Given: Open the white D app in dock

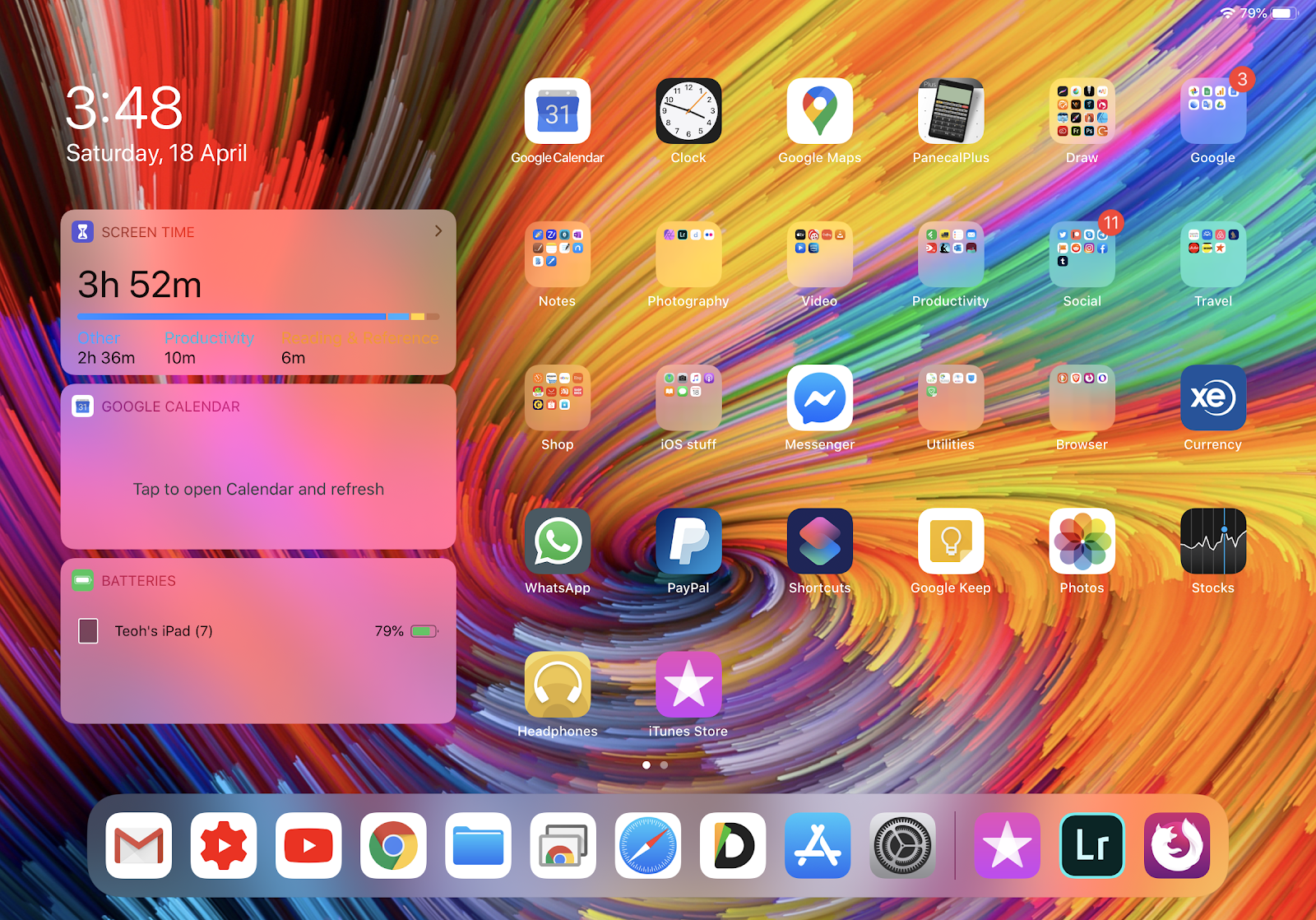Looking at the screenshot, I should (x=733, y=846).
